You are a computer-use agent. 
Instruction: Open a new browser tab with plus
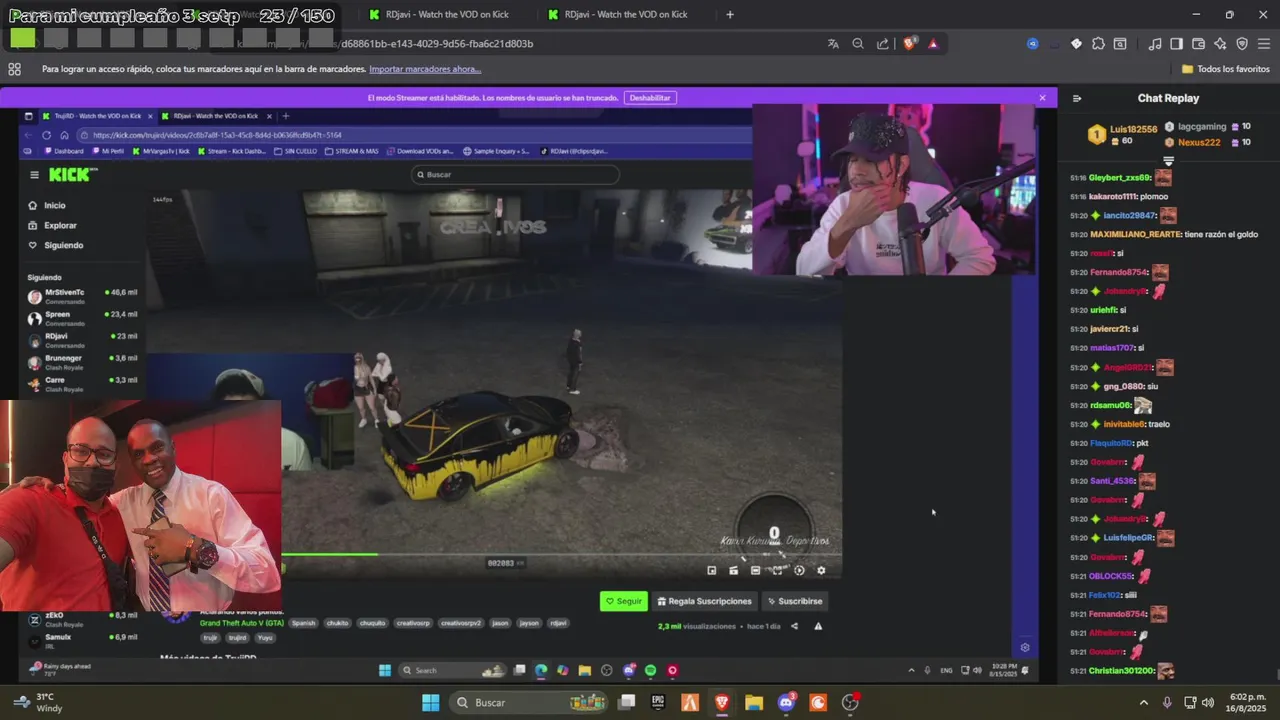[730, 15]
